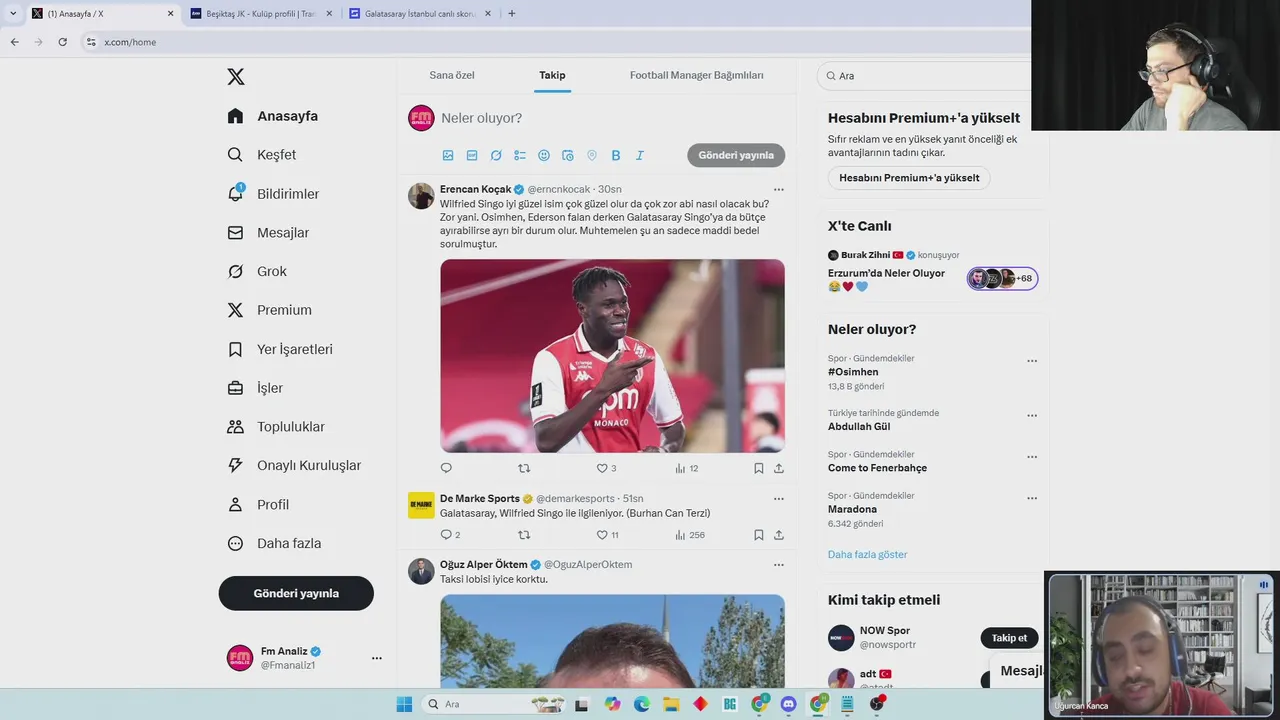Click the İşler briefcase icon
This screenshot has height=720, width=1280.
(235, 388)
